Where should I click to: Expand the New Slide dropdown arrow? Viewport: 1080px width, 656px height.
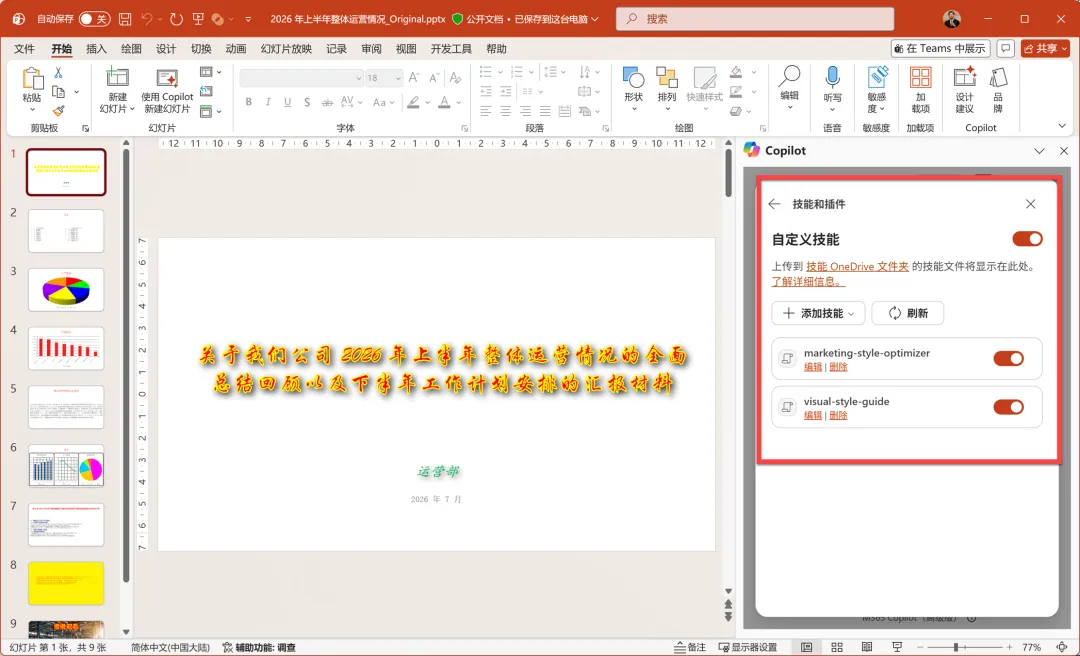click(x=132, y=109)
